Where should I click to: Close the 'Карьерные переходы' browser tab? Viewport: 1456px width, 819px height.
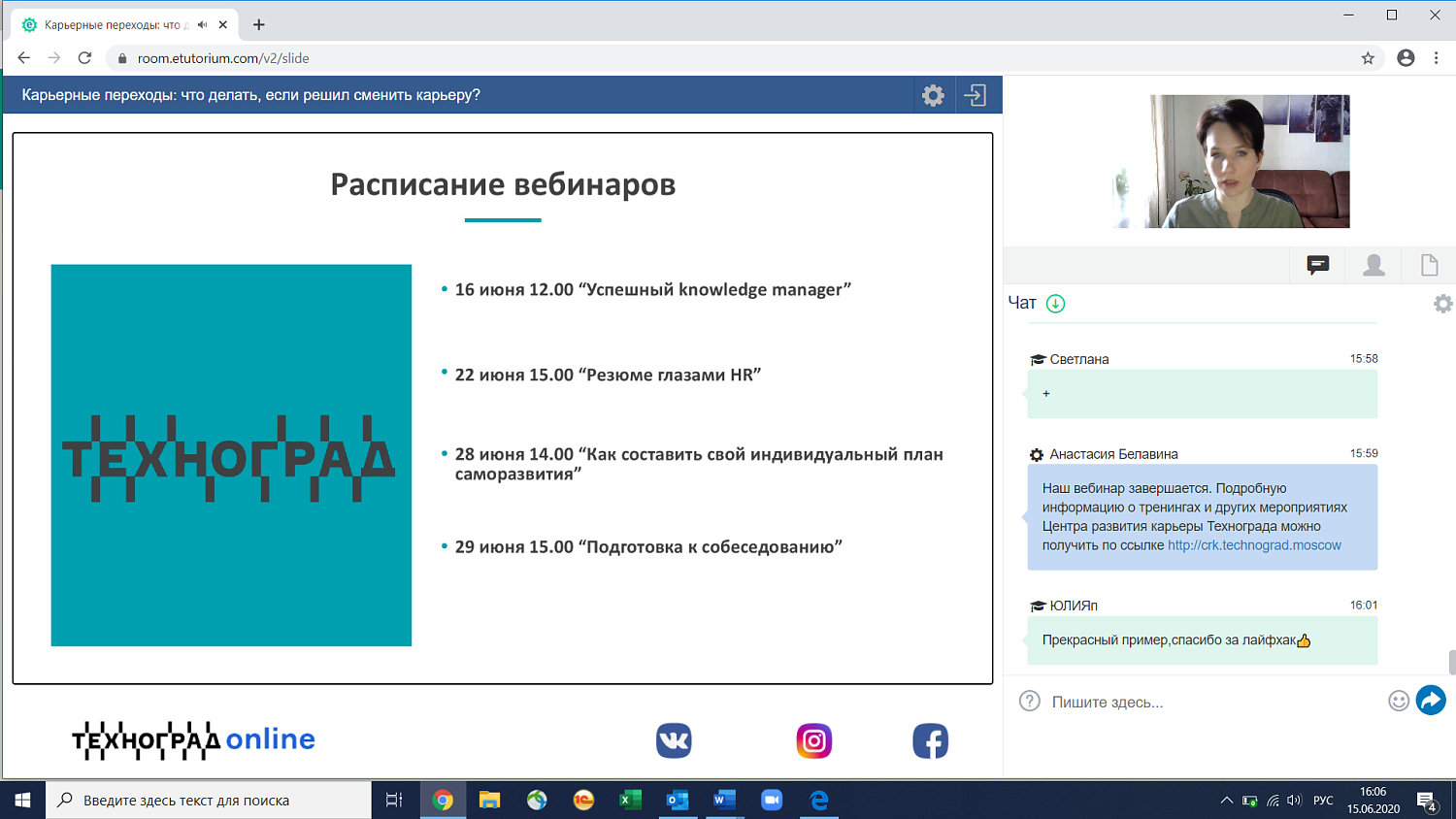(223, 25)
